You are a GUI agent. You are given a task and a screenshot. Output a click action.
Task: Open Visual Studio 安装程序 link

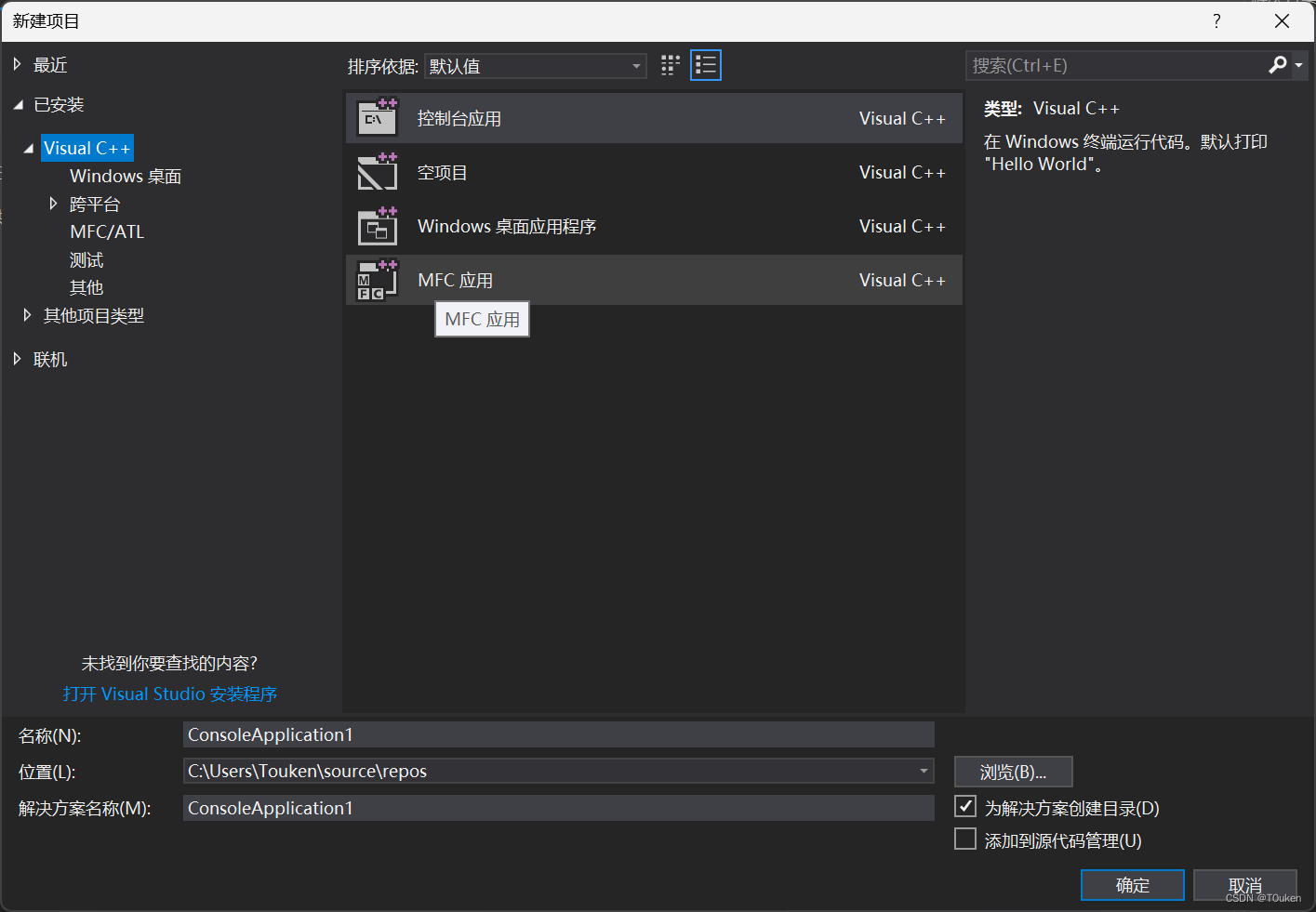(x=170, y=694)
